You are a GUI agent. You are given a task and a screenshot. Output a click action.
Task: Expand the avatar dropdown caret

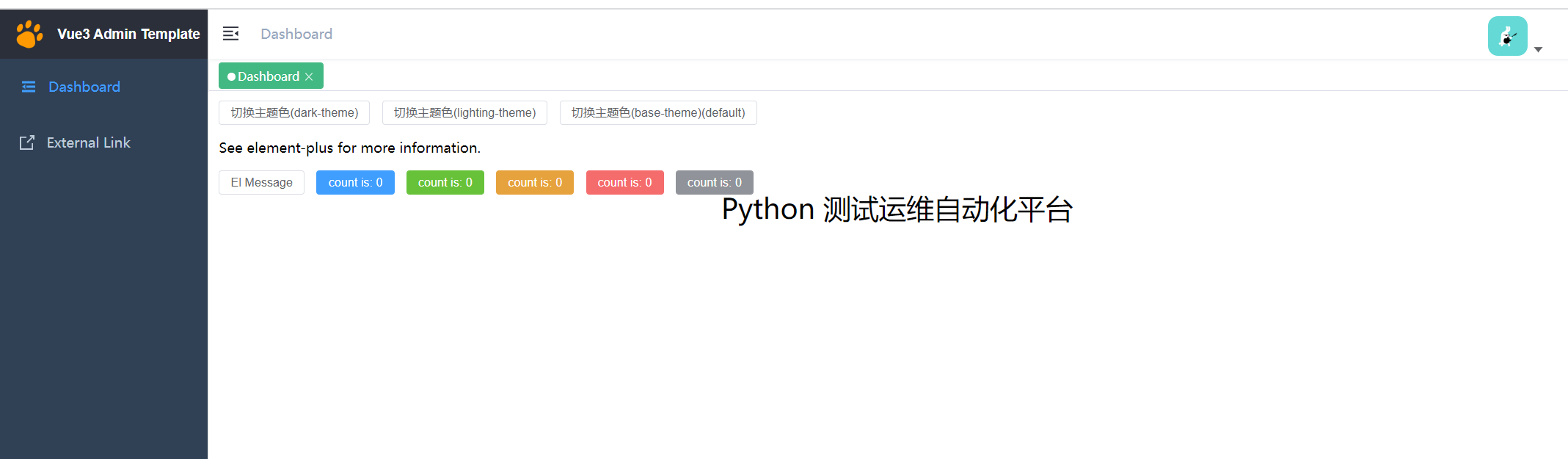(1539, 49)
